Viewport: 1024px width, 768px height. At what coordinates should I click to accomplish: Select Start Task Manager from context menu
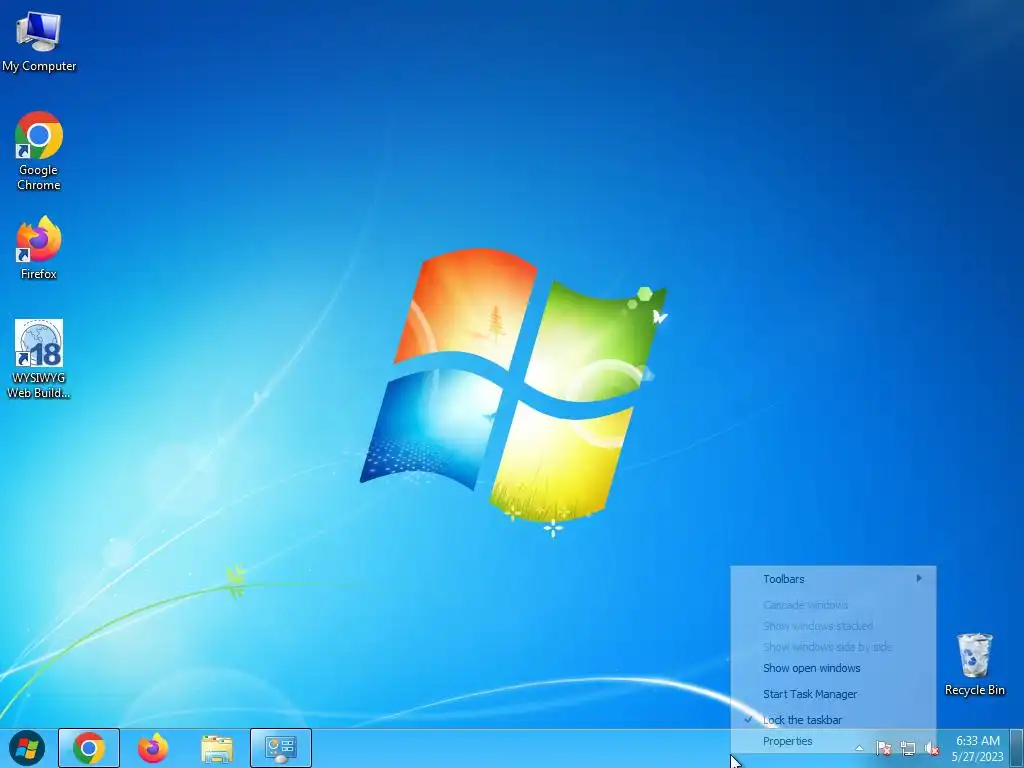point(833,694)
